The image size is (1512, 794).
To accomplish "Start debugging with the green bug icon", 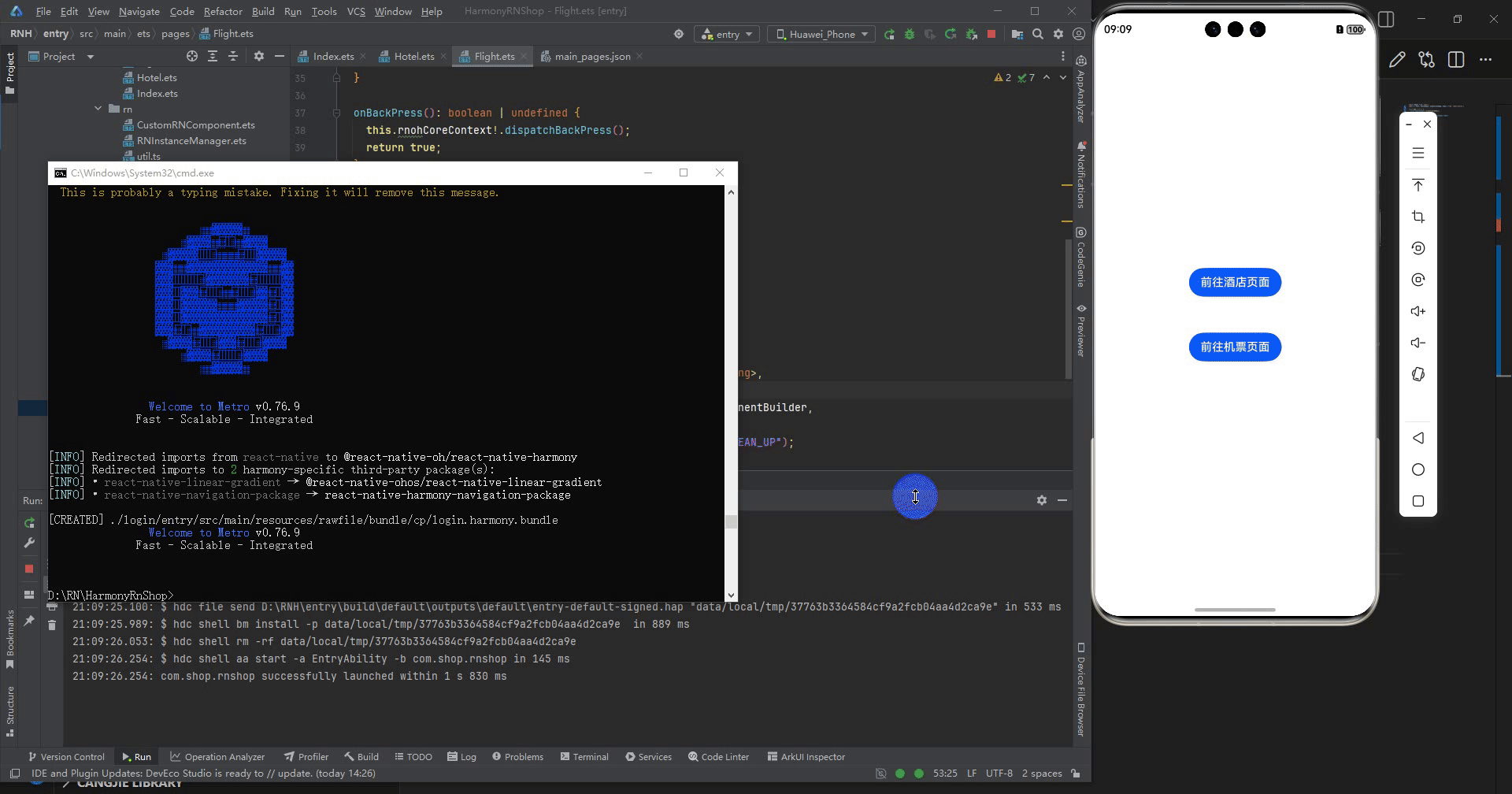I will pyautogui.click(x=910, y=35).
